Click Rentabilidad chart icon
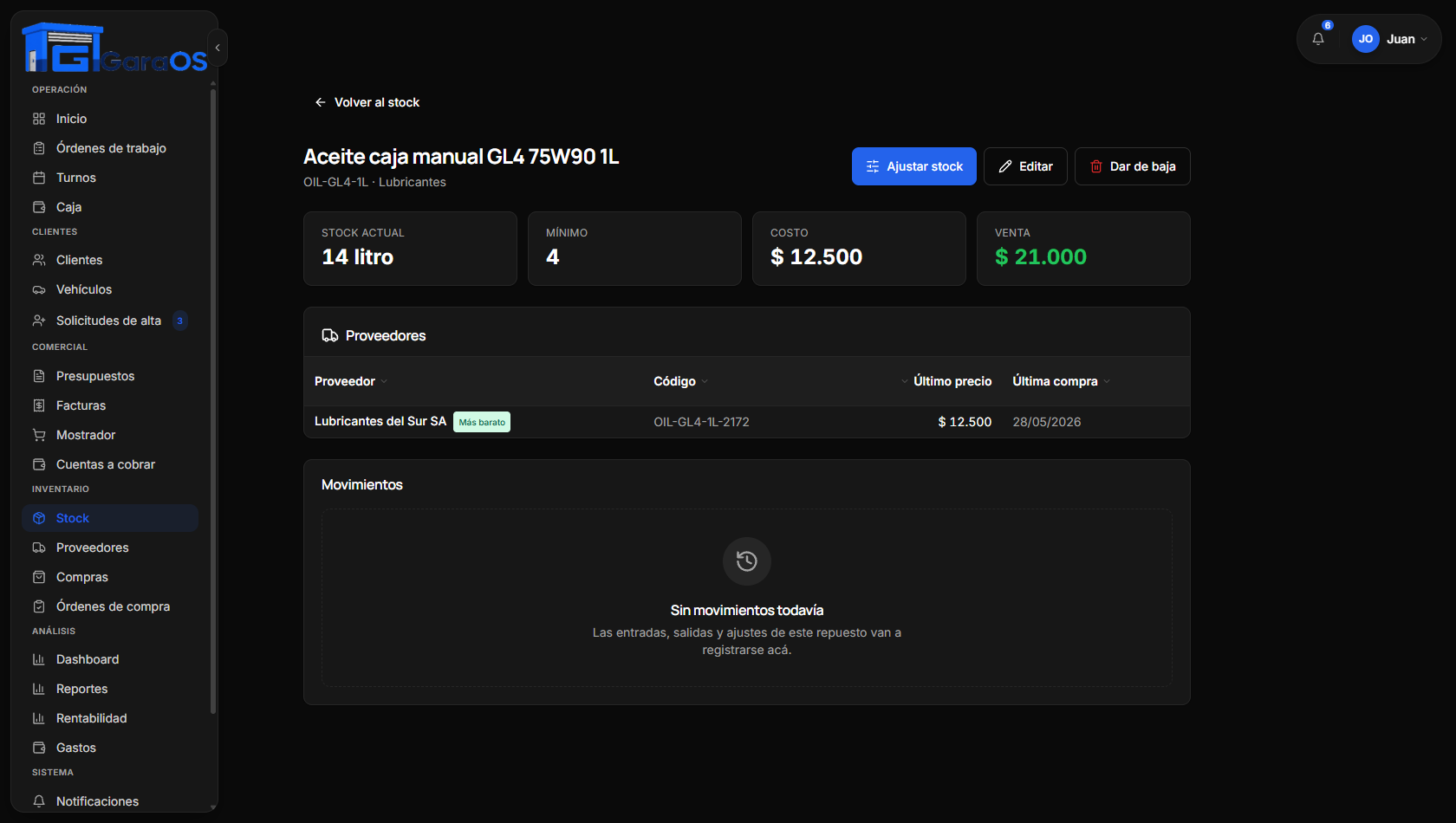 click(x=39, y=718)
